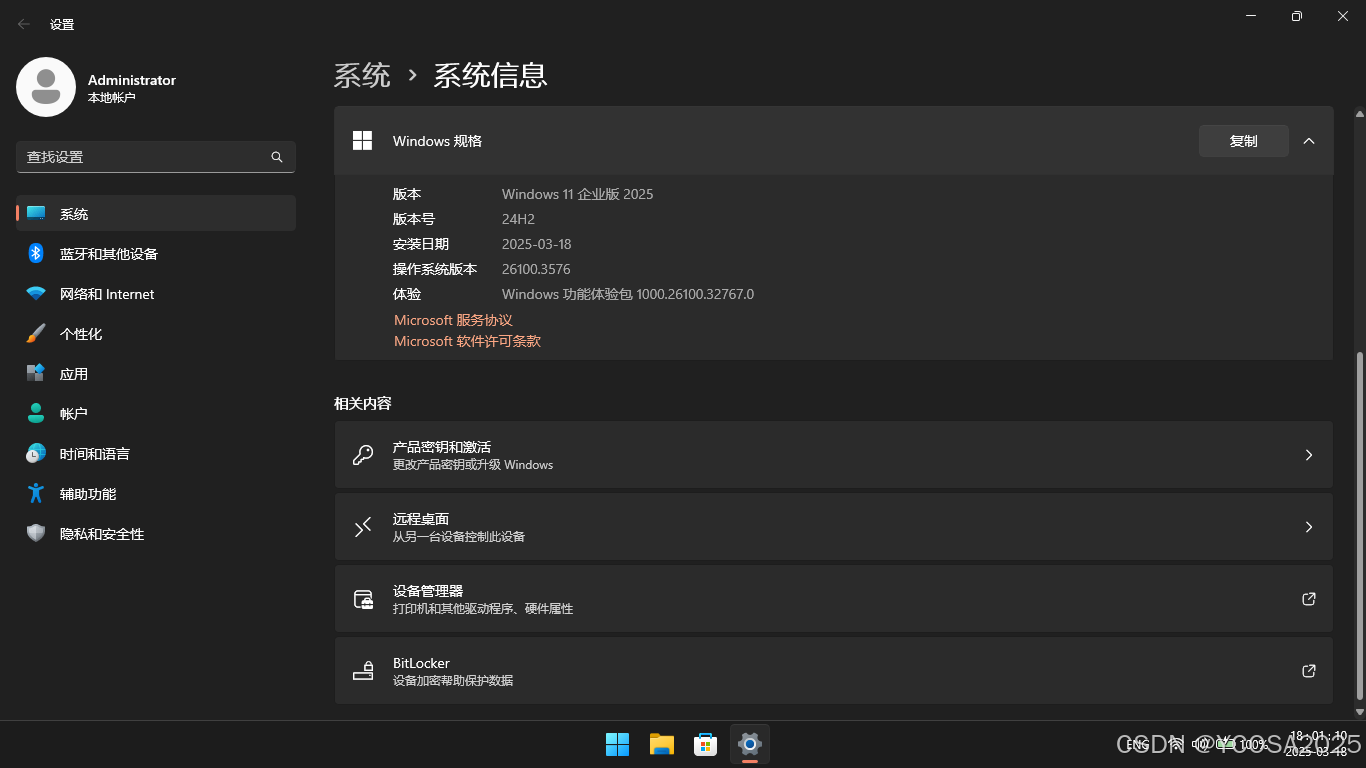Click the Settings gear in taskbar
The width and height of the screenshot is (1366, 768).
tap(749, 744)
